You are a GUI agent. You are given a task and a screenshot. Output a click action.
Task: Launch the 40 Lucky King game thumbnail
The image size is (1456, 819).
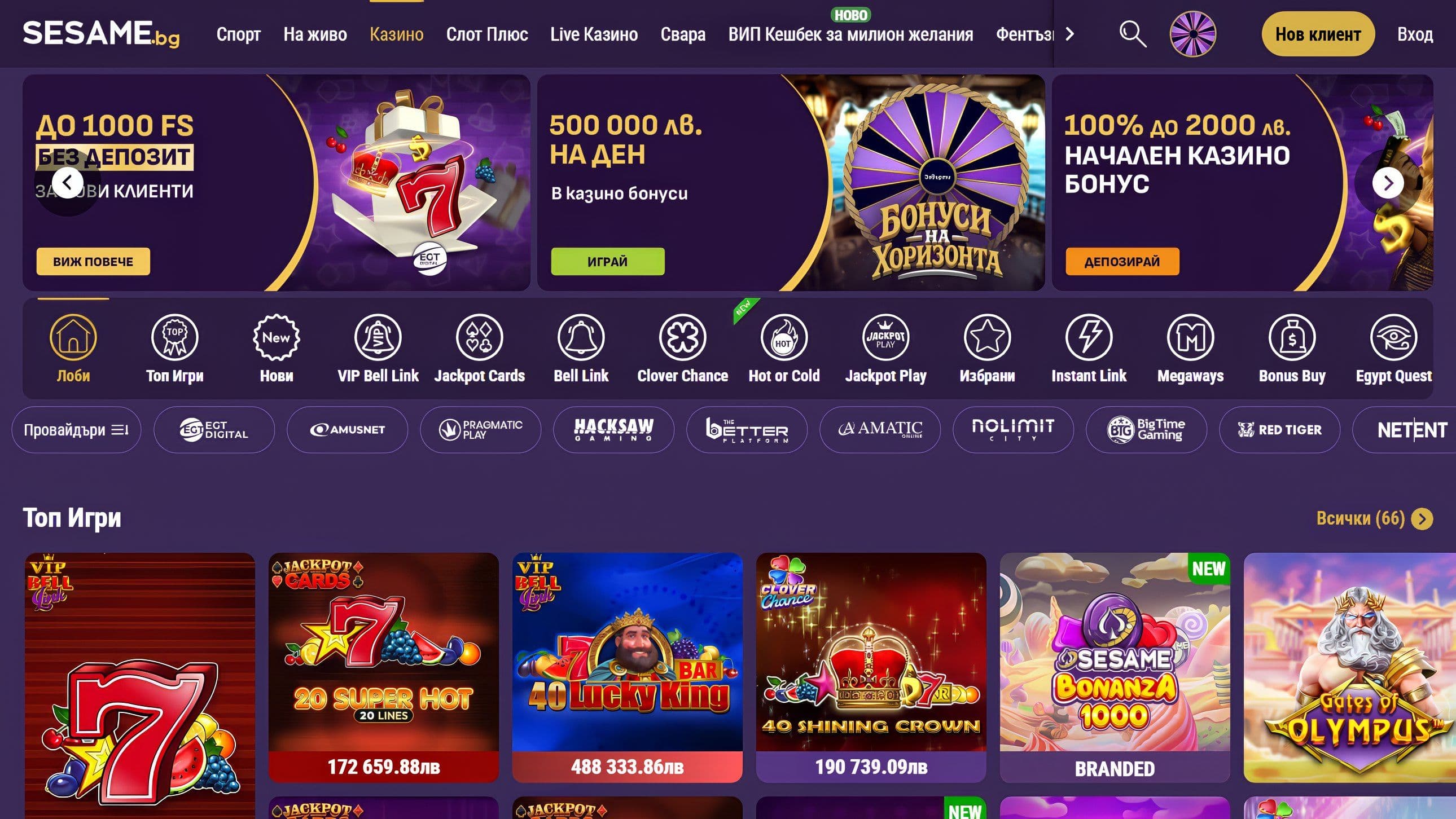[x=628, y=667]
